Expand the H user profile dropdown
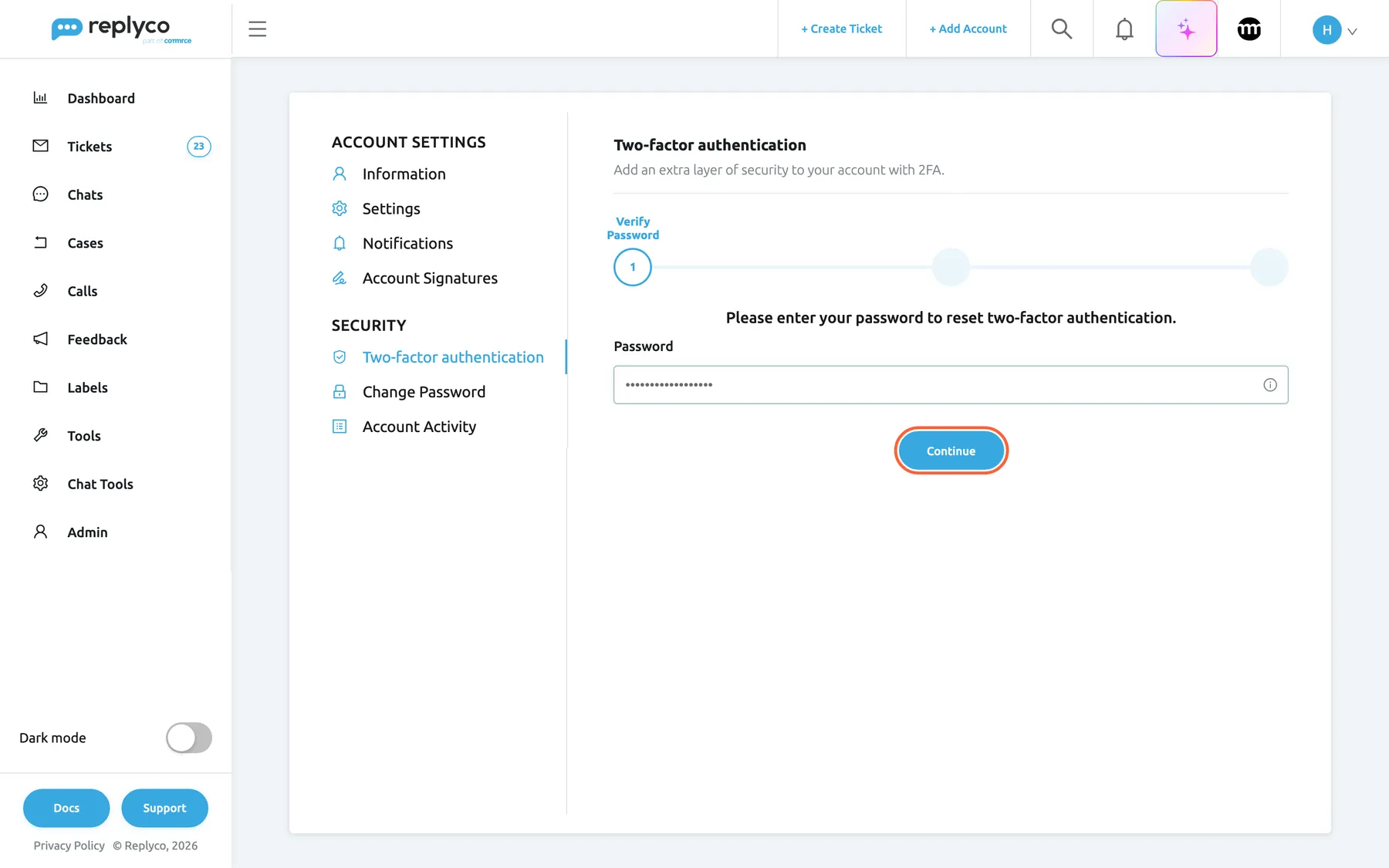 point(1334,30)
